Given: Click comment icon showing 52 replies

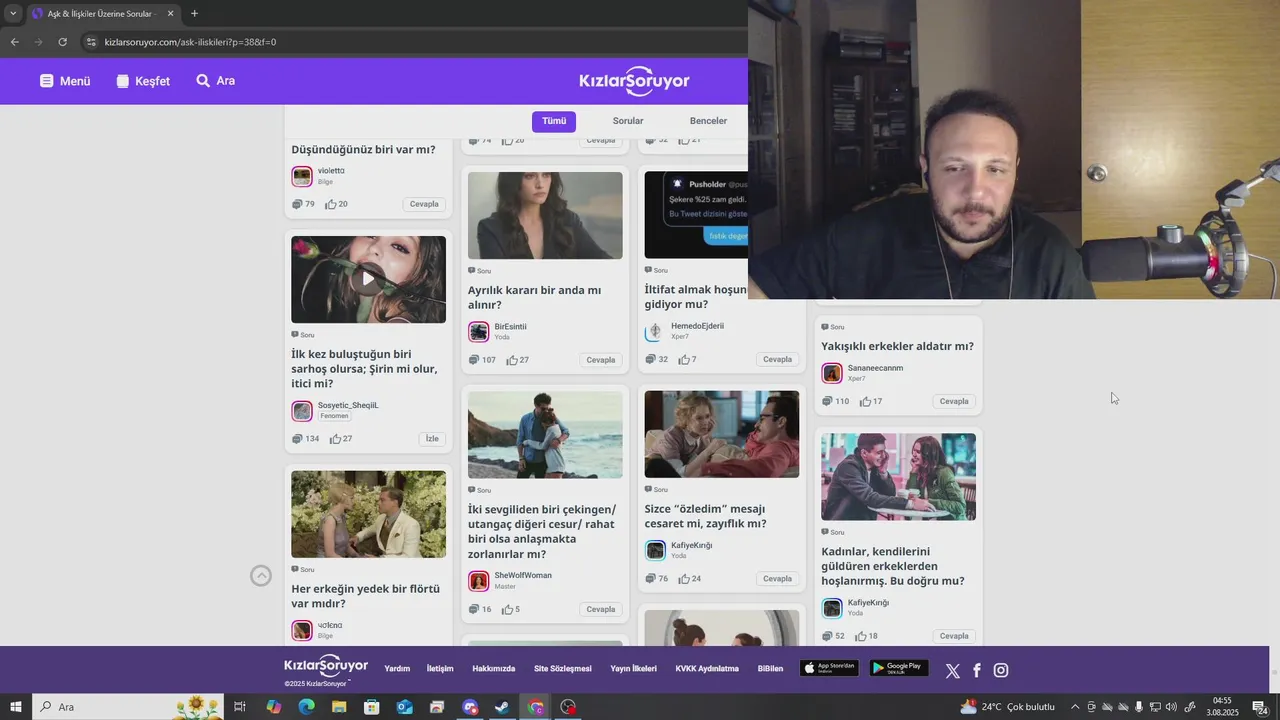Looking at the screenshot, I should pos(827,636).
